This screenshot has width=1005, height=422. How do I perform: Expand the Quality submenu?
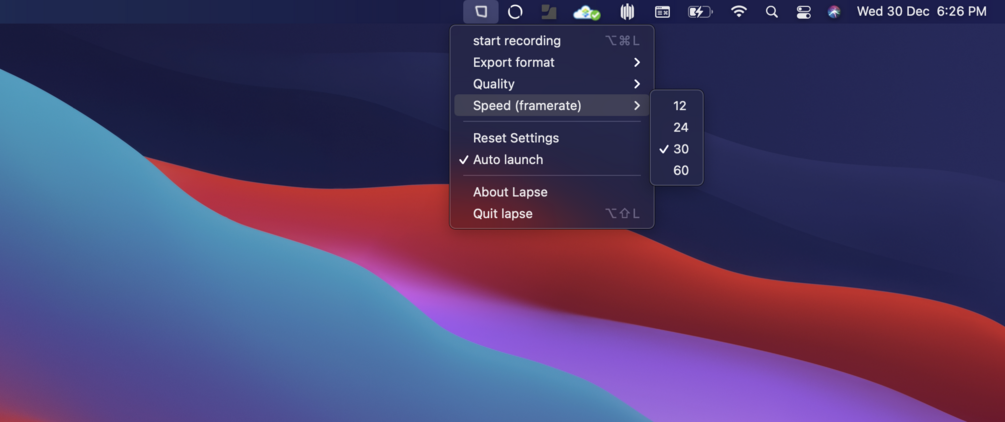pyautogui.click(x=552, y=84)
